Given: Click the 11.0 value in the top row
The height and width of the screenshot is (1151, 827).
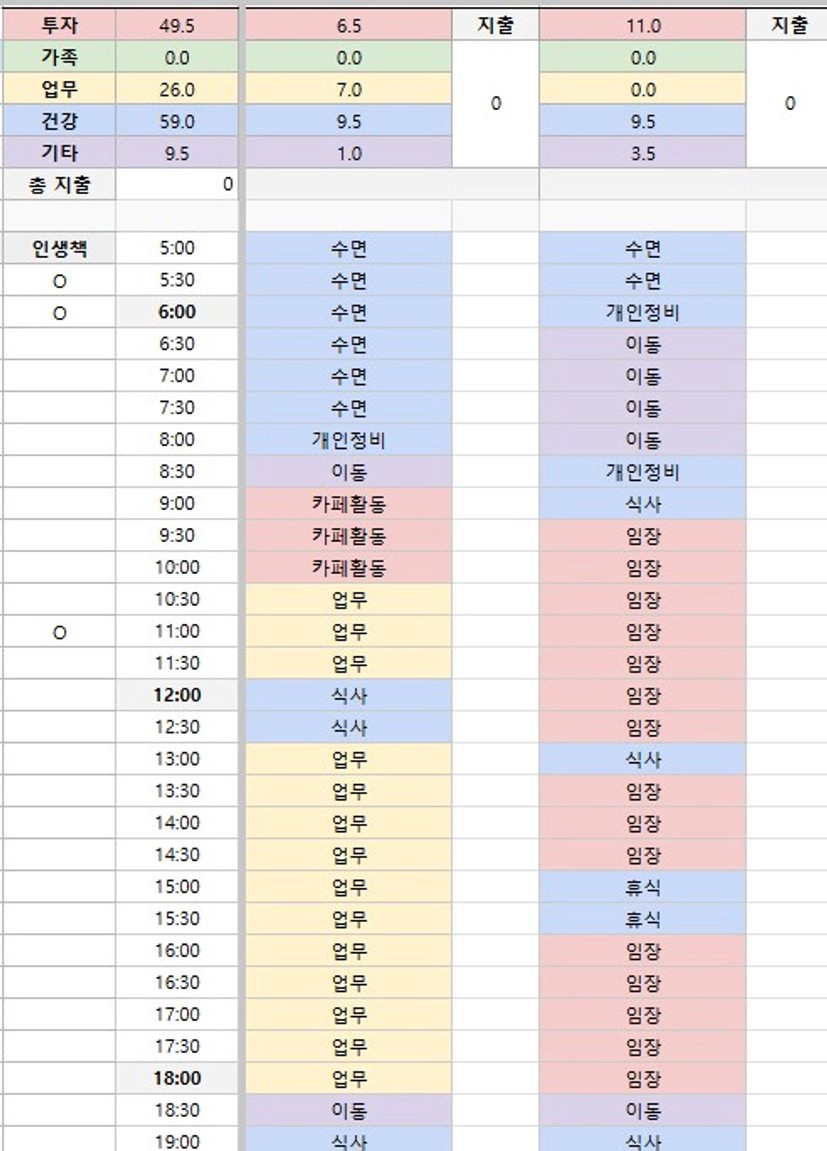Looking at the screenshot, I should tap(642, 26).
